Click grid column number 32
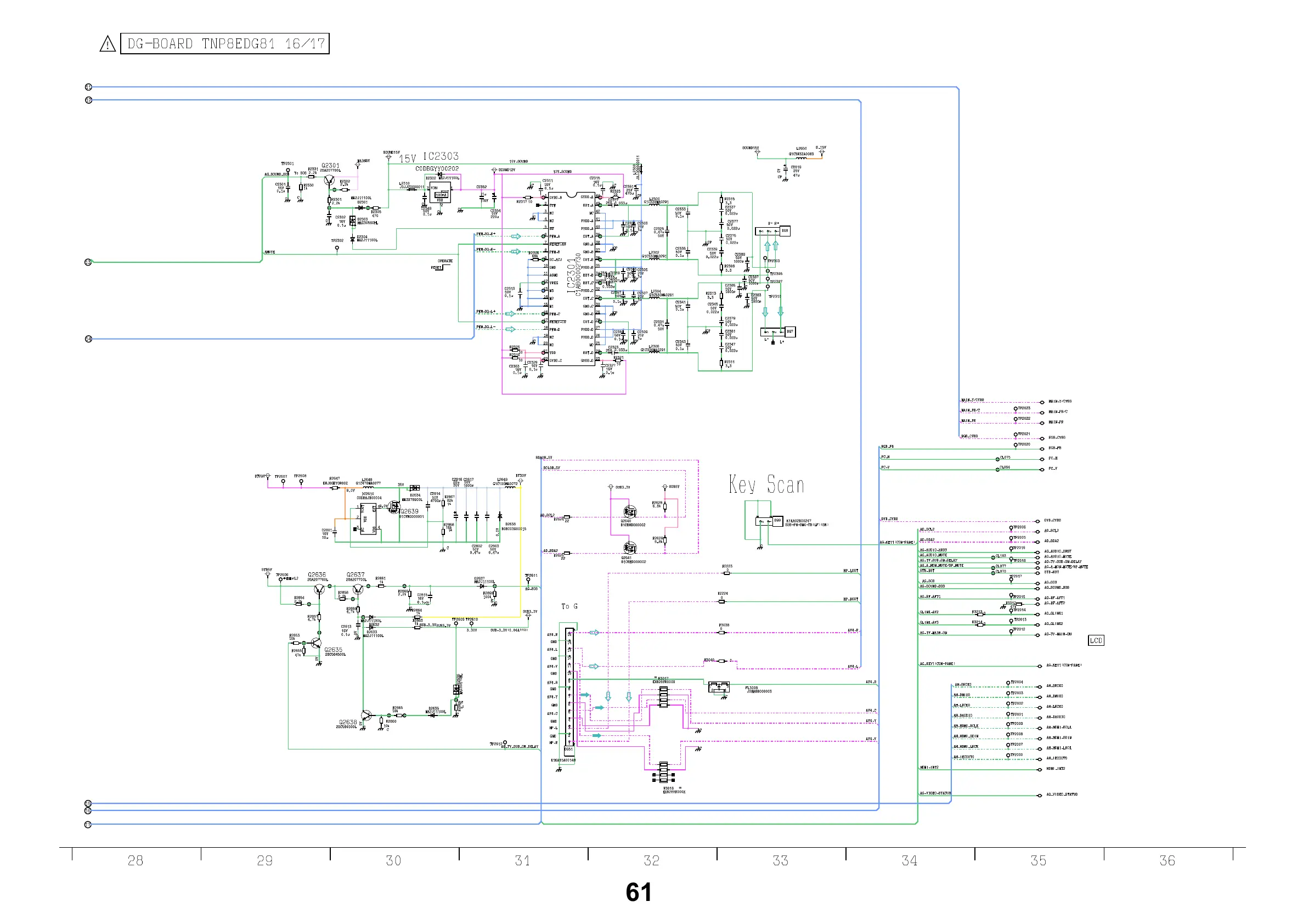 [x=651, y=860]
